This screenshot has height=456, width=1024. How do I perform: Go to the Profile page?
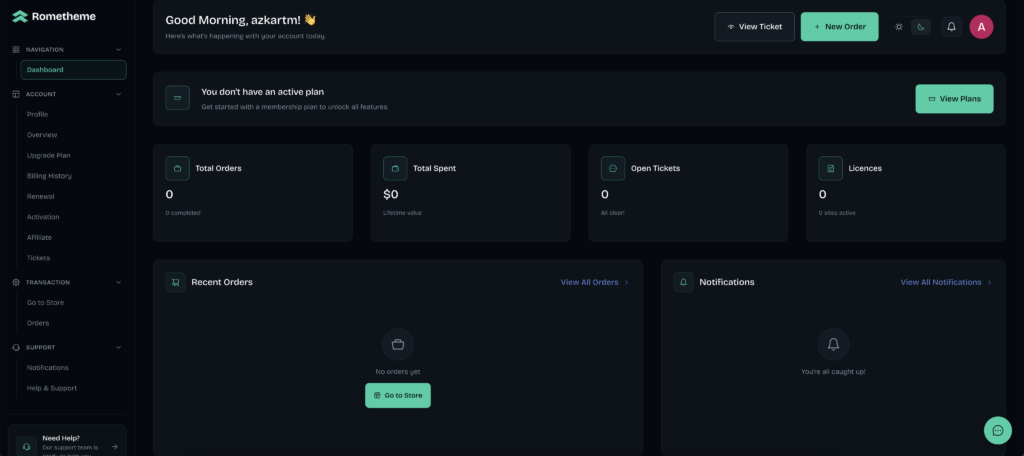(37, 114)
